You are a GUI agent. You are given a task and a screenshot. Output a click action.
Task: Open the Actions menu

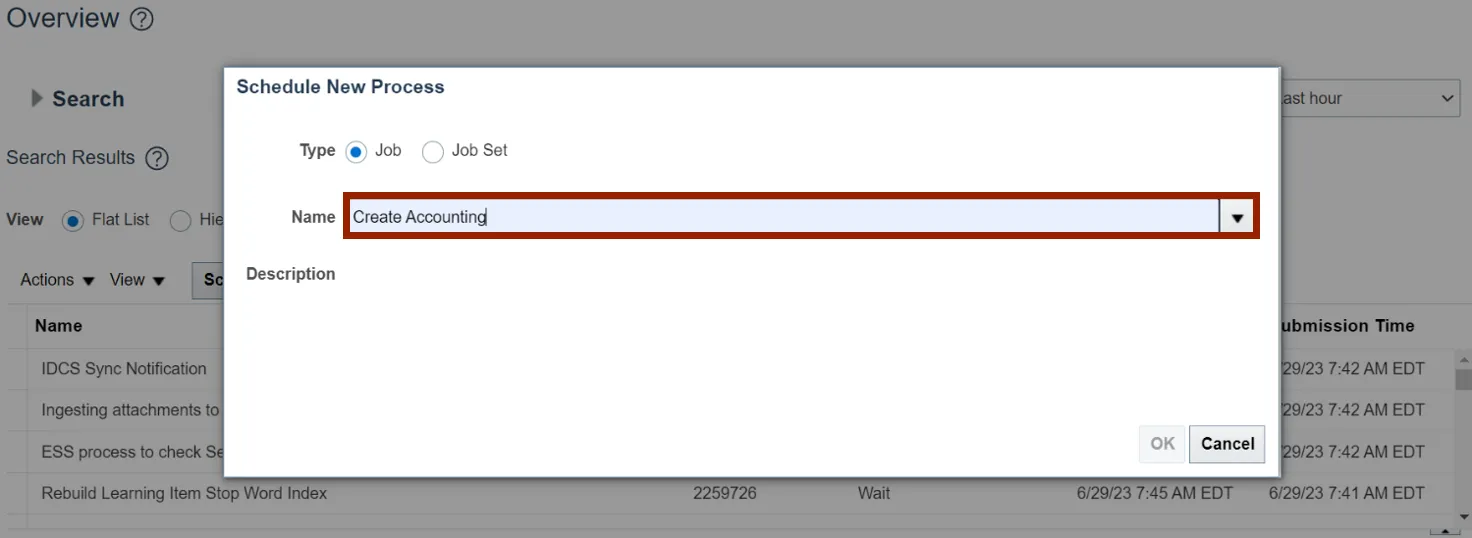coord(57,280)
